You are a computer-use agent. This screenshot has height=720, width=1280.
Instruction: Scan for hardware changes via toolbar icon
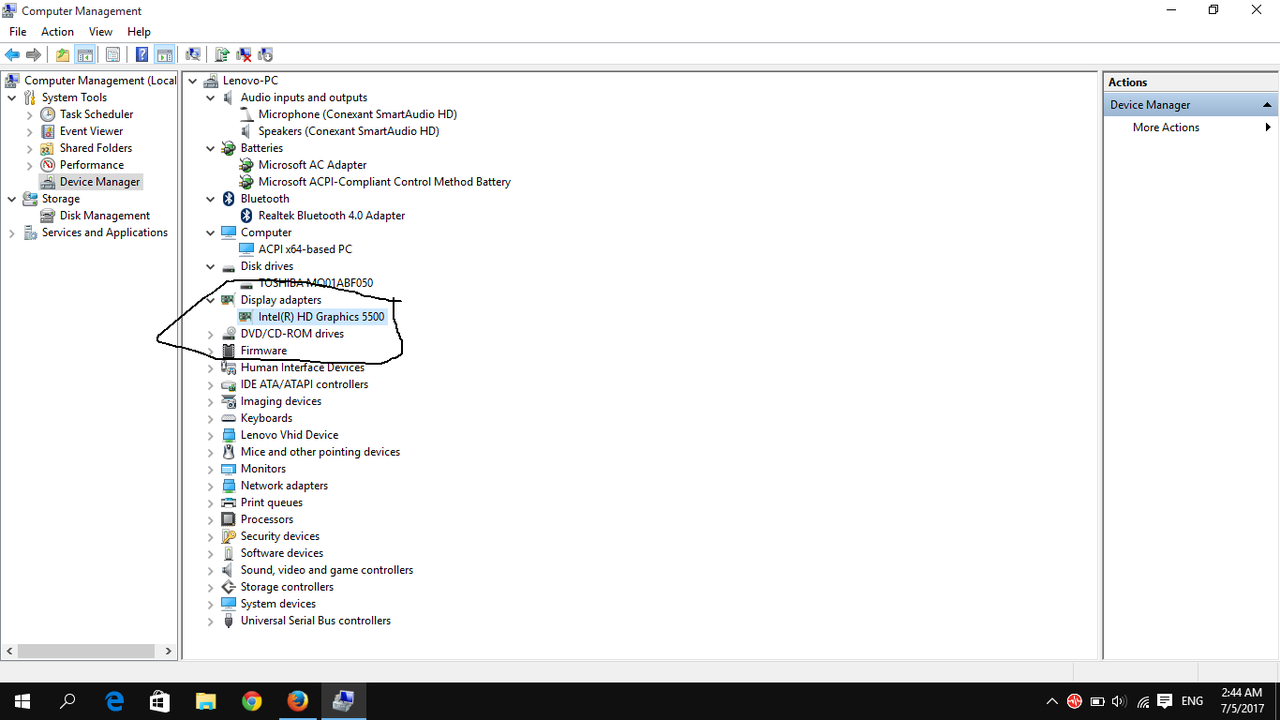pos(193,55)
